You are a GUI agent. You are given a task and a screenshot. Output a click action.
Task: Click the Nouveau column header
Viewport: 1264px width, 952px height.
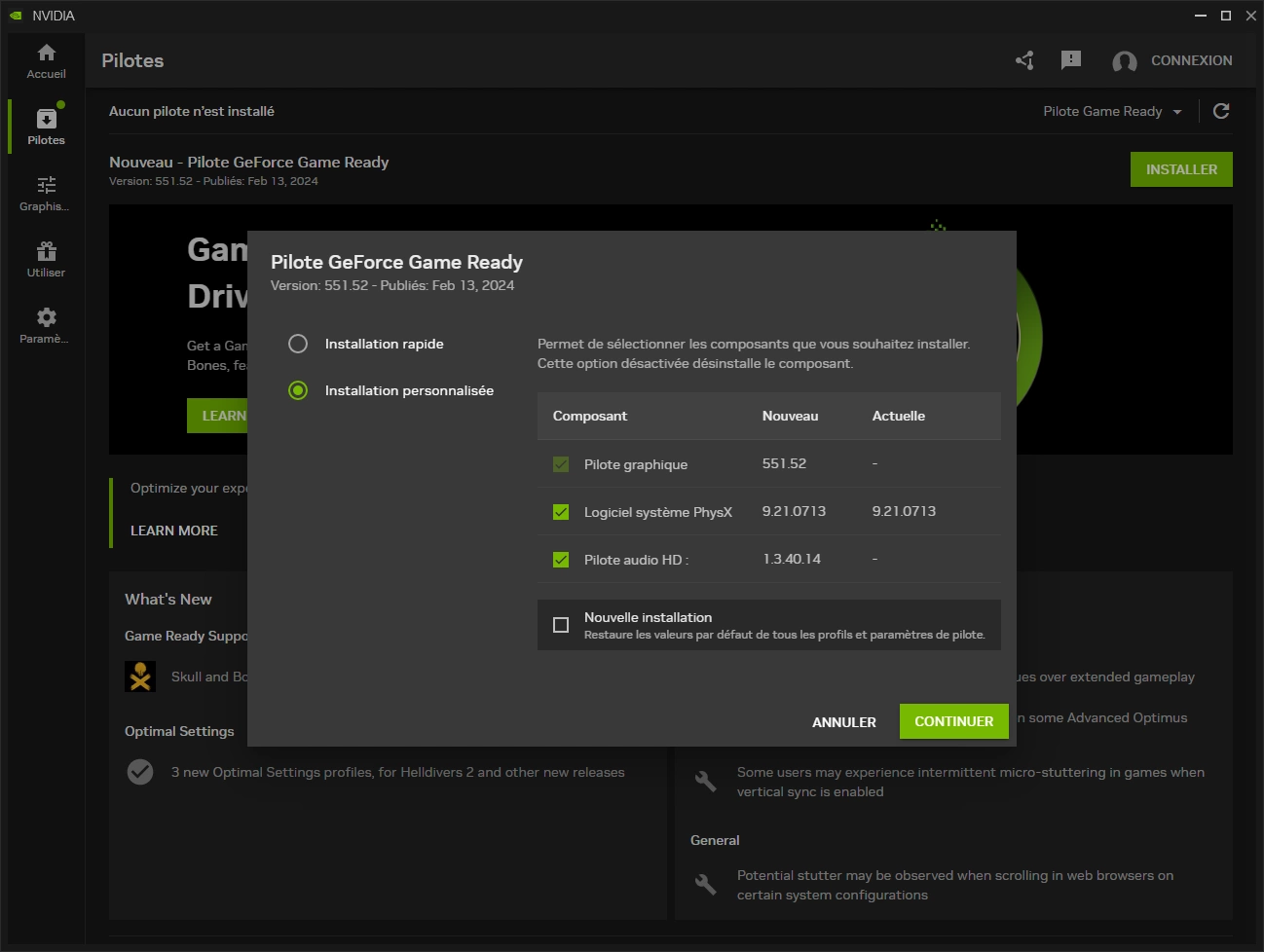tap(790, 416)
